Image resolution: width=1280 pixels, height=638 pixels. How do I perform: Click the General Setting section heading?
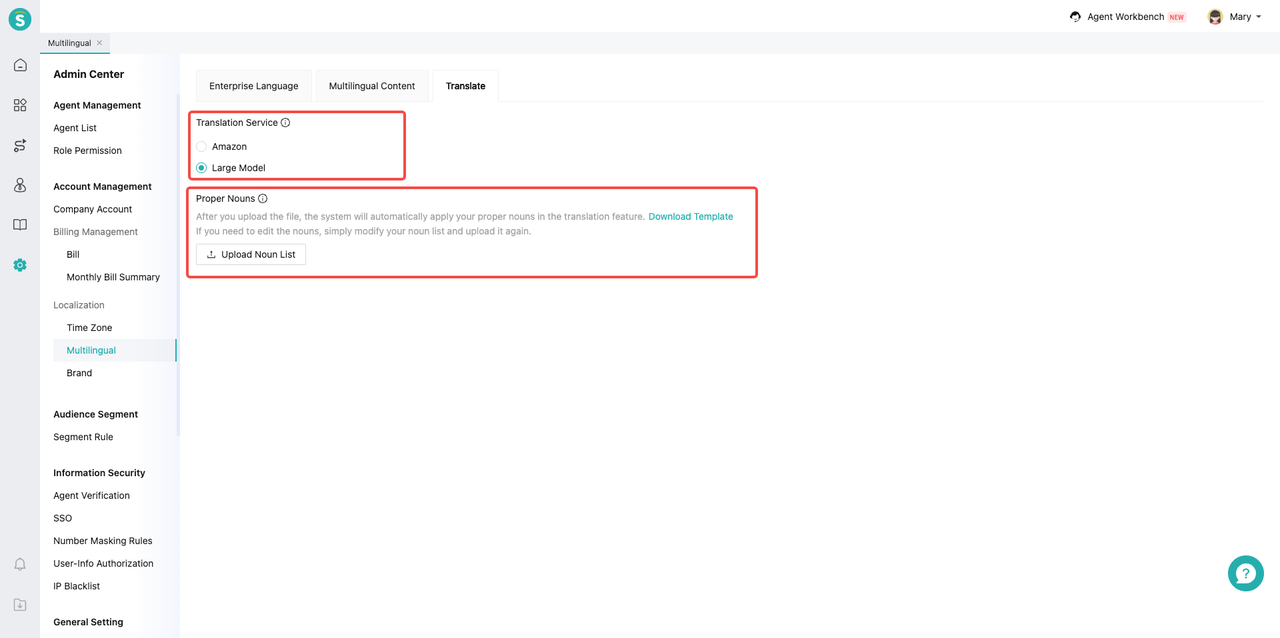coord(88,622)
